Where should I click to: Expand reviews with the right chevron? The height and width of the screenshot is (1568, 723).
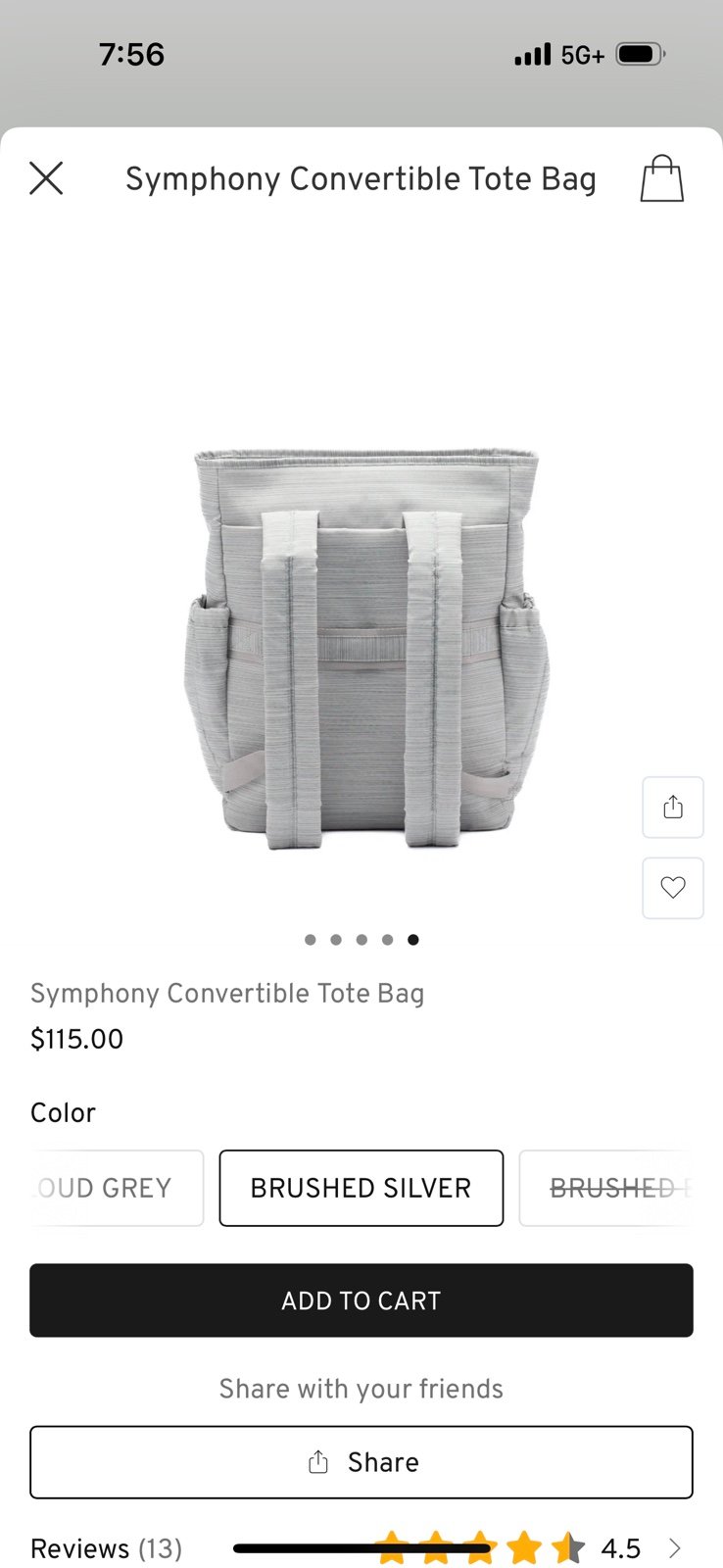pyautogui.click(x=674, y=1548)
